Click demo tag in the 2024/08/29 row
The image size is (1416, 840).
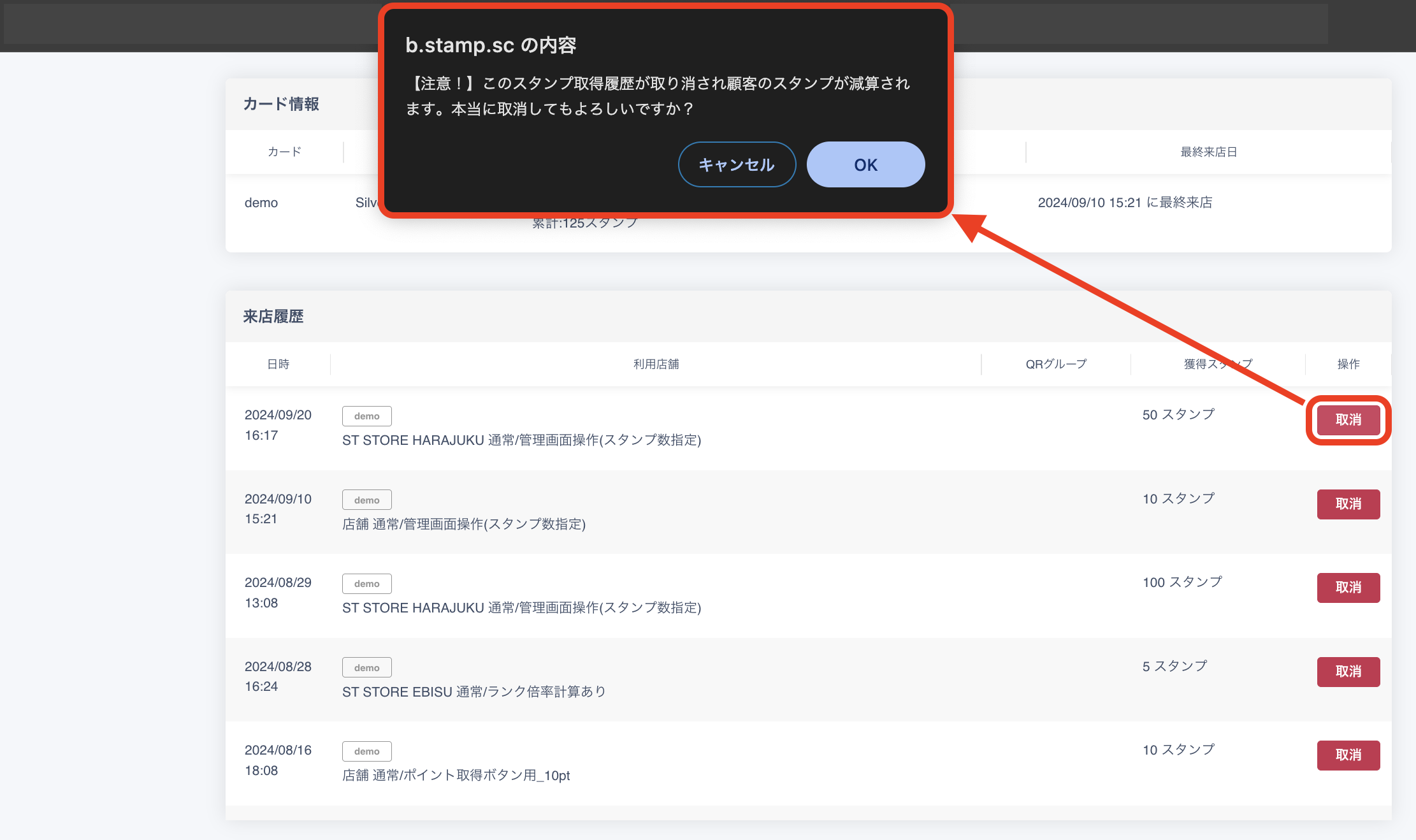[x=367, y=584]
